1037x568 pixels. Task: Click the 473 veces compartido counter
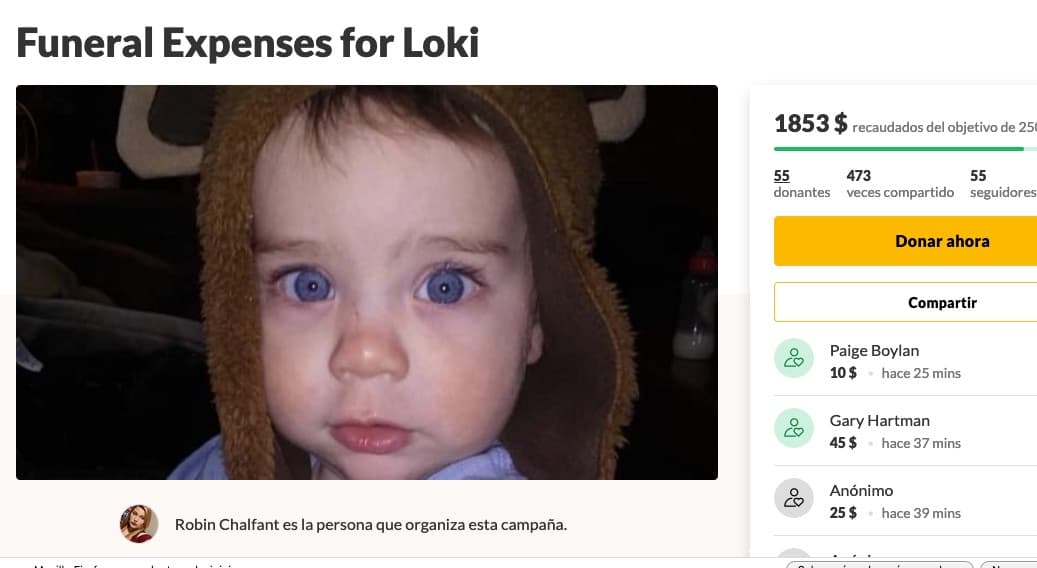click(x=899, y=183)
